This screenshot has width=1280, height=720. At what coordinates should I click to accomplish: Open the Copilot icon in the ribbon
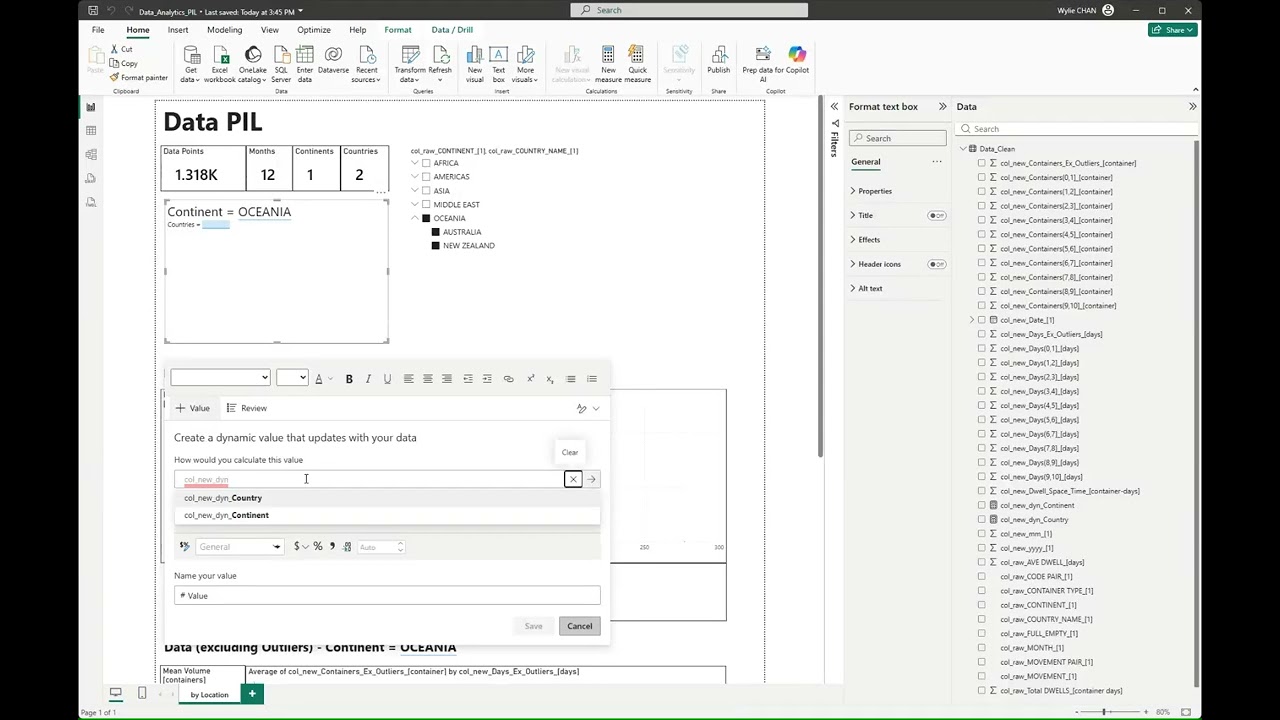tap(797, 54)
